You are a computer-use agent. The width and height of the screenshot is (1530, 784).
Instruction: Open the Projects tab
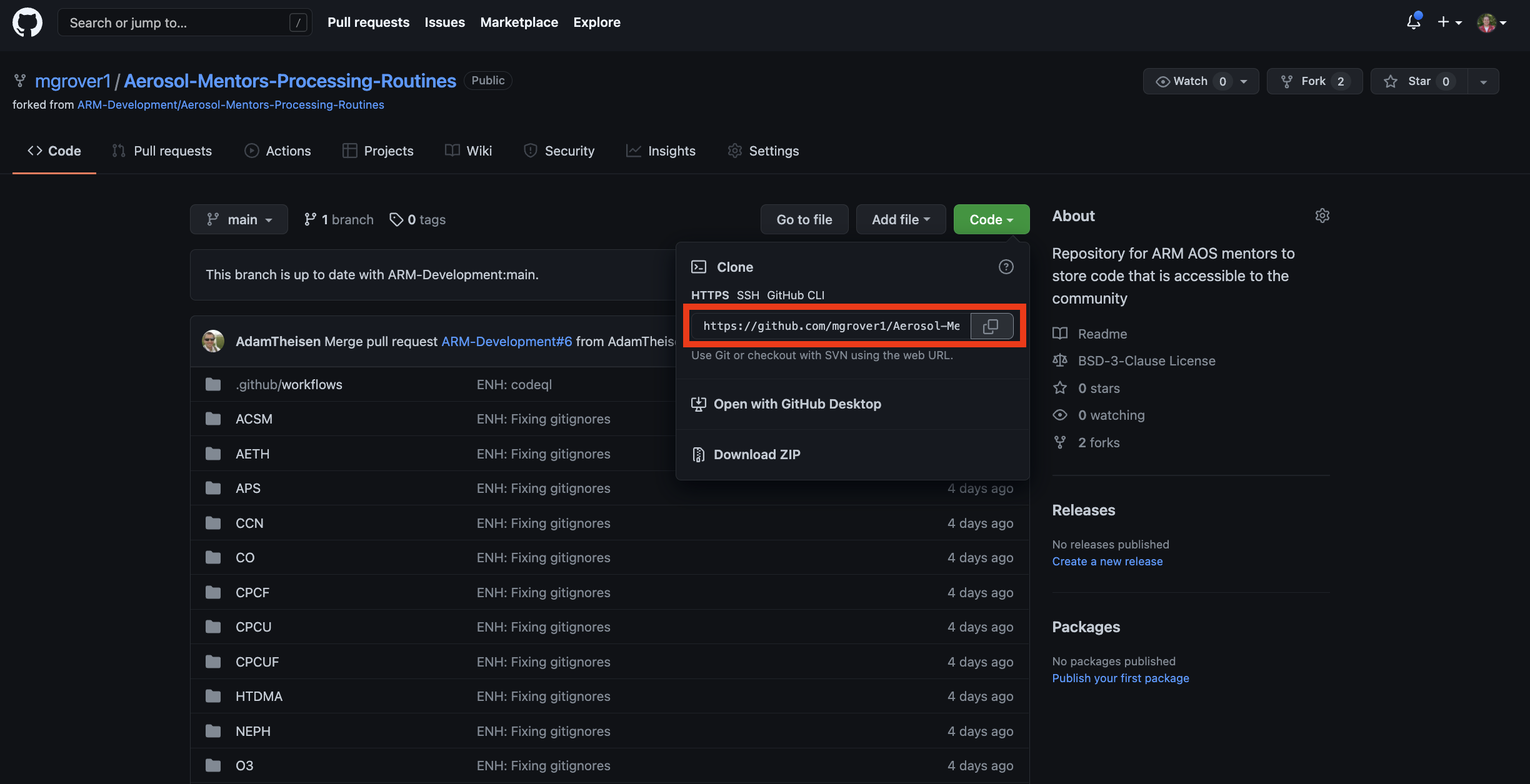pyautogui.click(x=378, y=151)
